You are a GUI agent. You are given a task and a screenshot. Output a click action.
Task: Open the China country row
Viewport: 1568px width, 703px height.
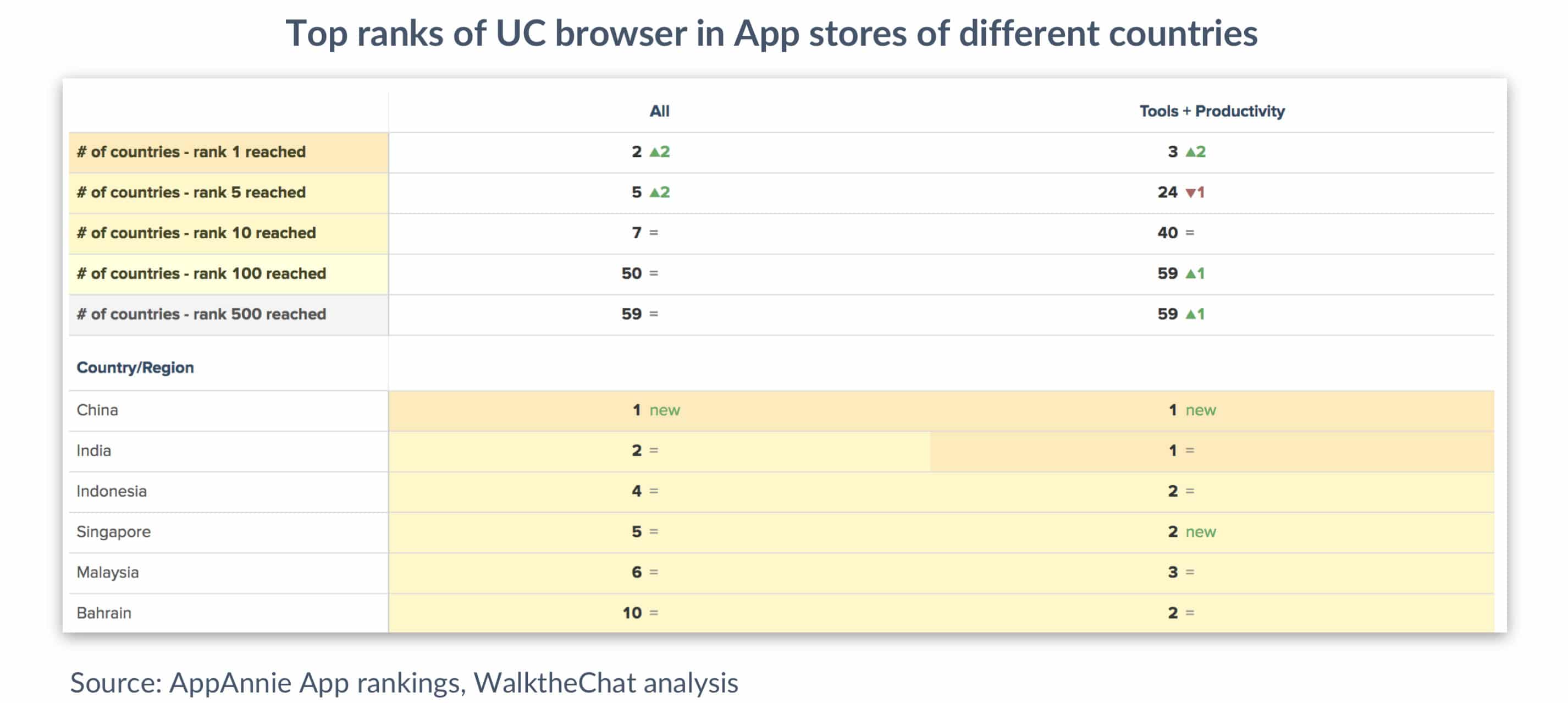[x=781, y=410]
